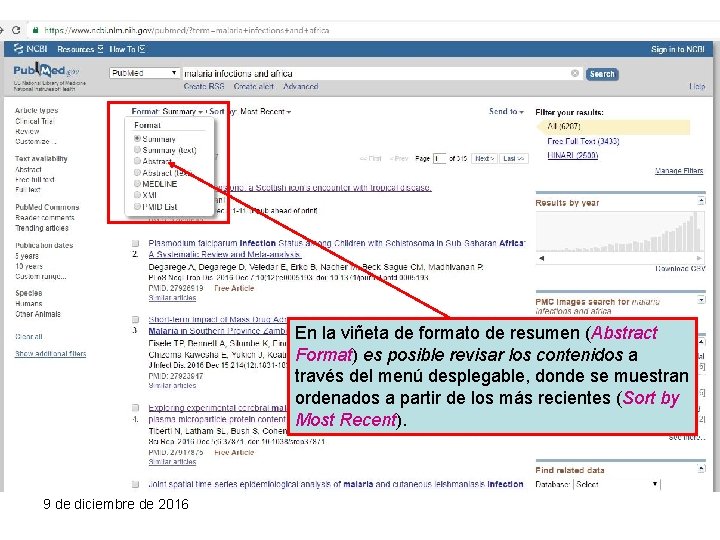The height and width of the screenshot is (540, 720).
Task: Open Advanced search link
Action: point(301,86)
